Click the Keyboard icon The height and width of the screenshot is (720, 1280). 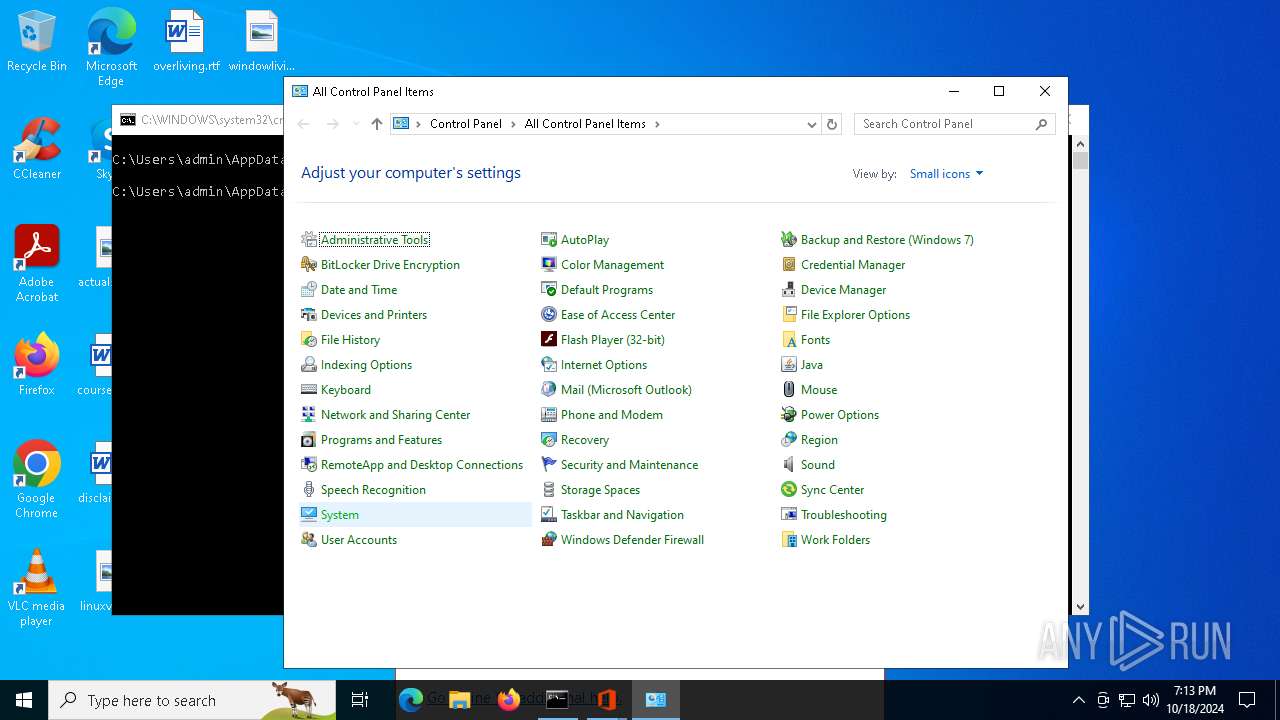309,390
